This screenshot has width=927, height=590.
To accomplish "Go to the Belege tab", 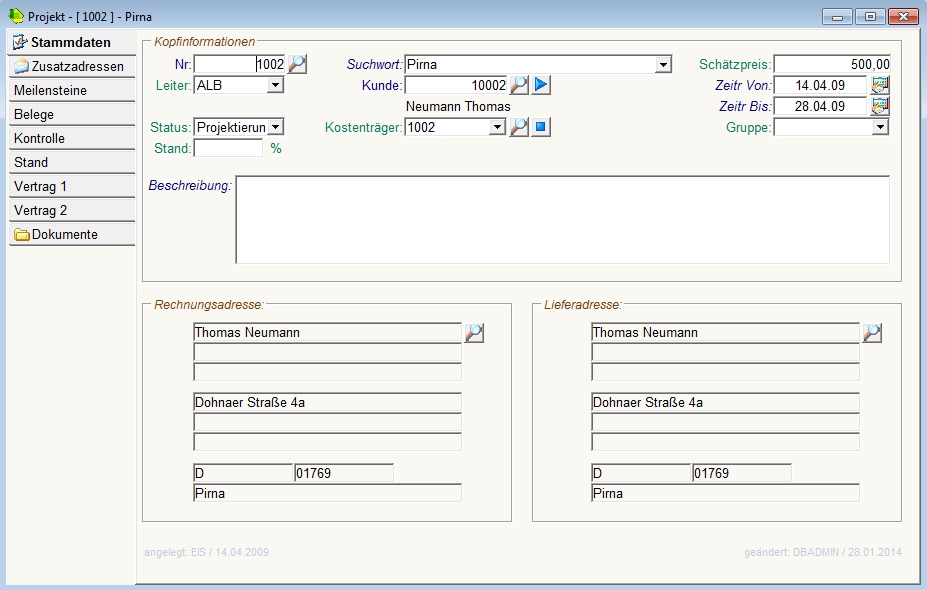I will [x=71, y=115].
